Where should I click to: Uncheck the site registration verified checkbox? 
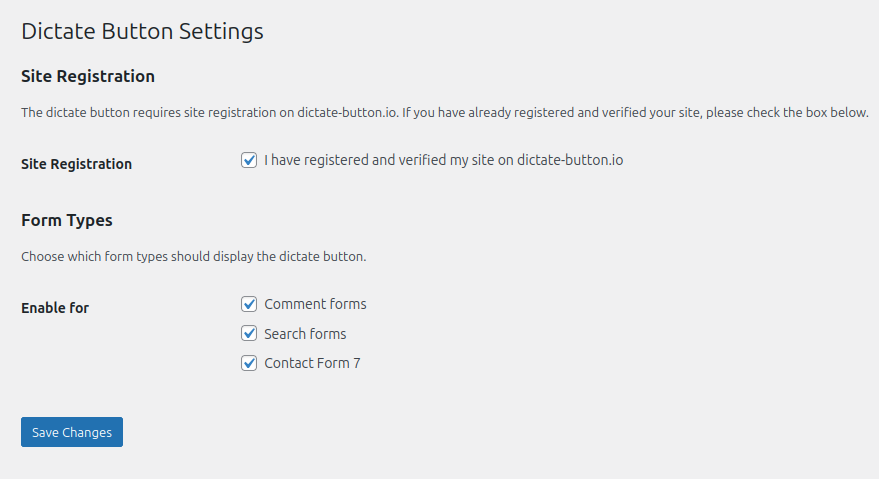[x=249, y=160]
